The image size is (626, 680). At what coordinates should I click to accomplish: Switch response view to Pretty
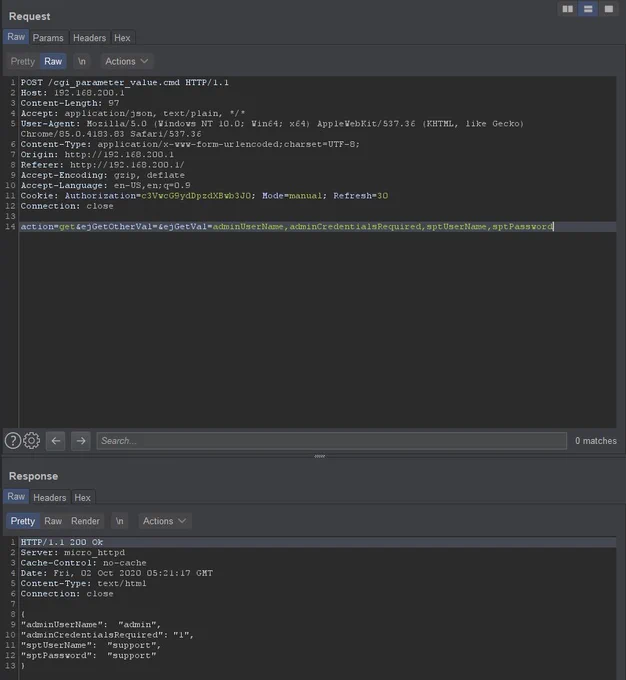pyautogui.click(x=23, y=521)
